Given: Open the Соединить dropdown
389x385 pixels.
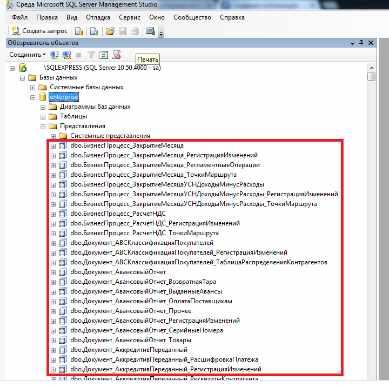Looking at the screenshot, I should click(x=27, y=55).
